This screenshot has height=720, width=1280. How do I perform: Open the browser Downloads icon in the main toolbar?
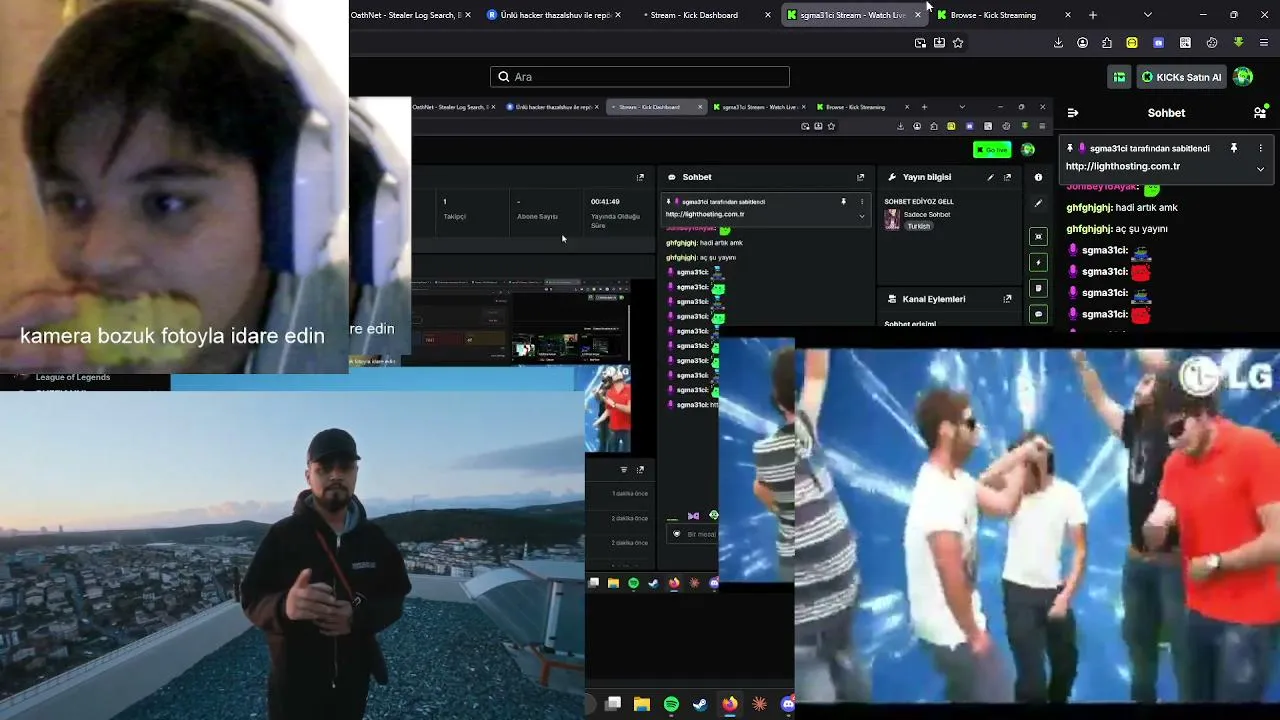(x=1058, y=43)
